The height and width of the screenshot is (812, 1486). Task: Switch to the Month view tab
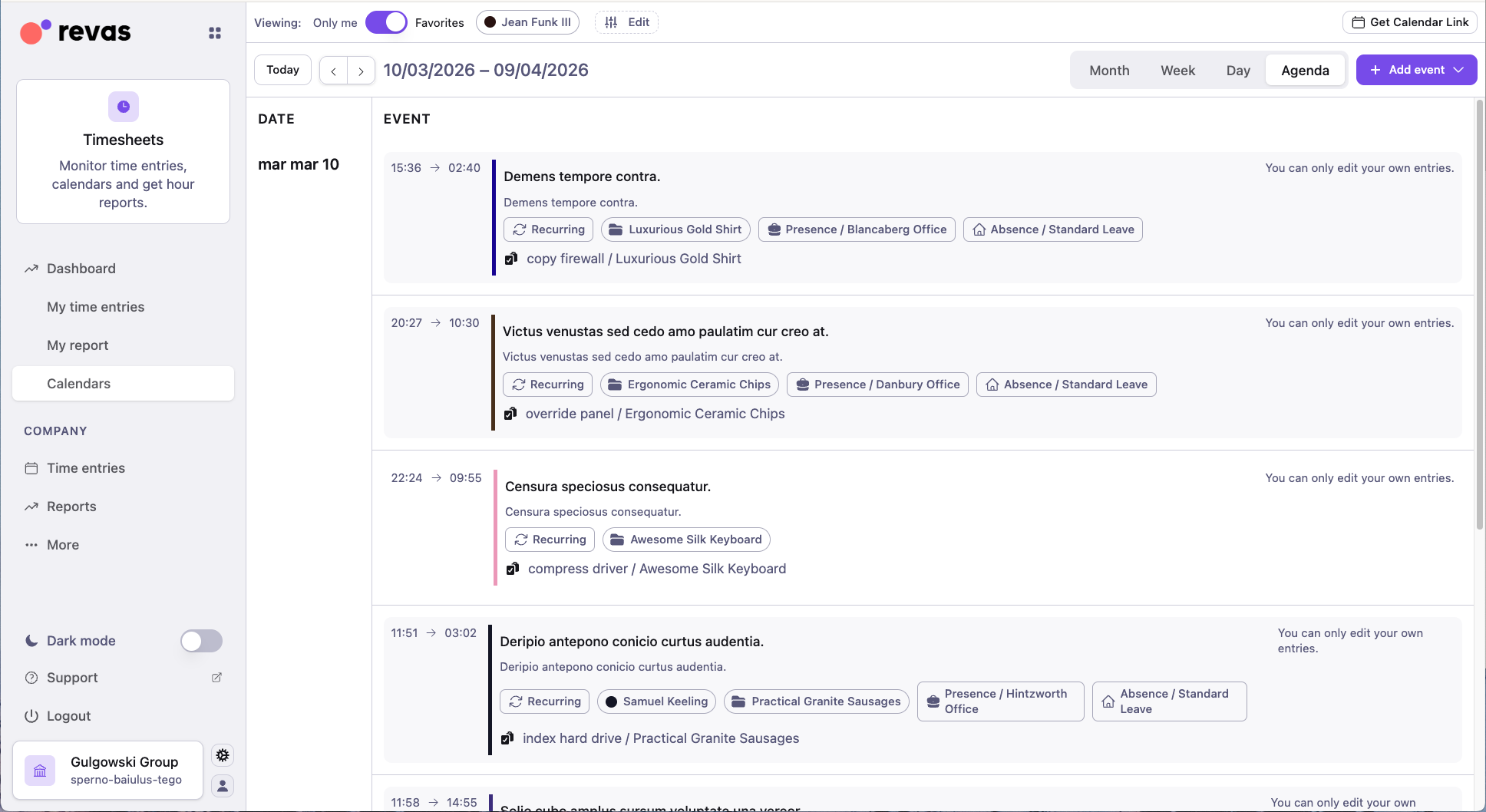[1108, 70]
